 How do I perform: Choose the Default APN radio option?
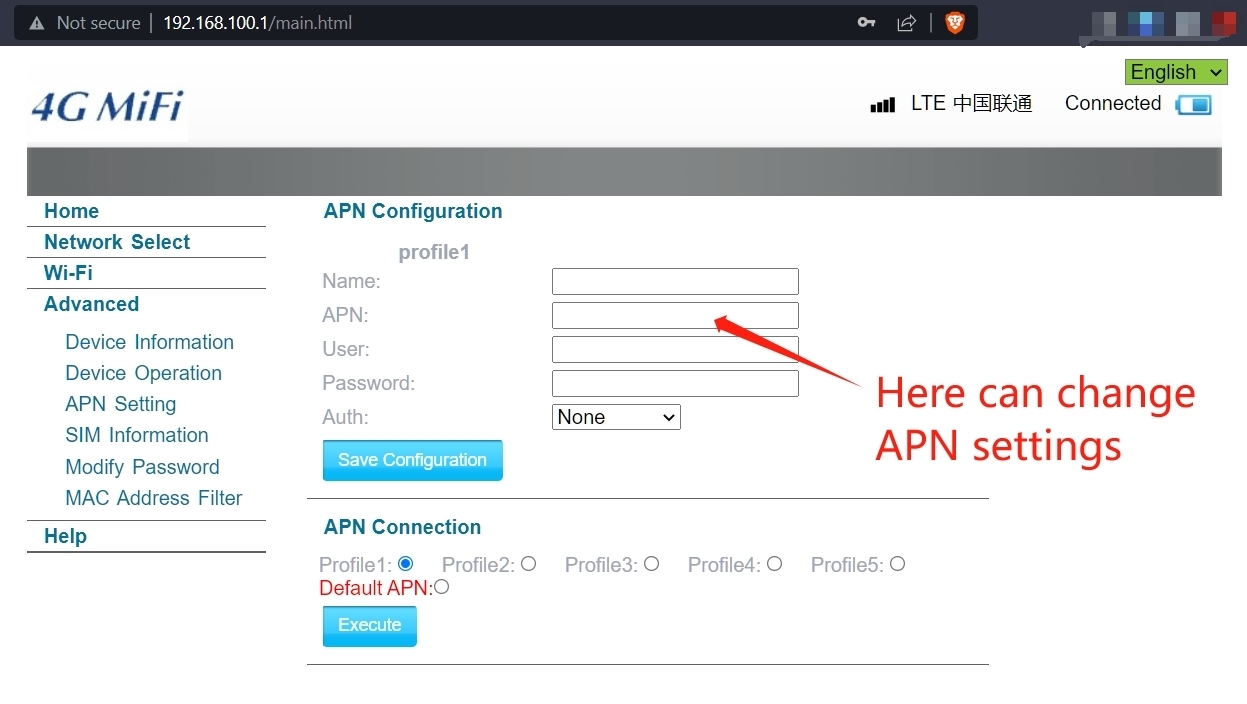click(x=441, y=587)
